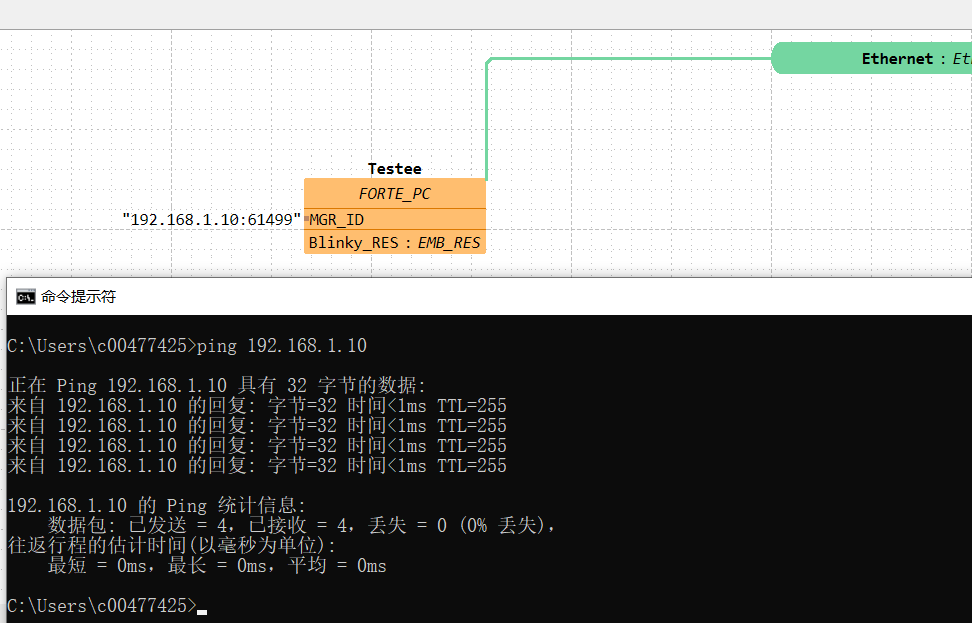The width and height of the screenshot is (972, 623).
Task: Click the "192.168.1.10:61499" MGR_ID value
Action: tap(211, 219)
